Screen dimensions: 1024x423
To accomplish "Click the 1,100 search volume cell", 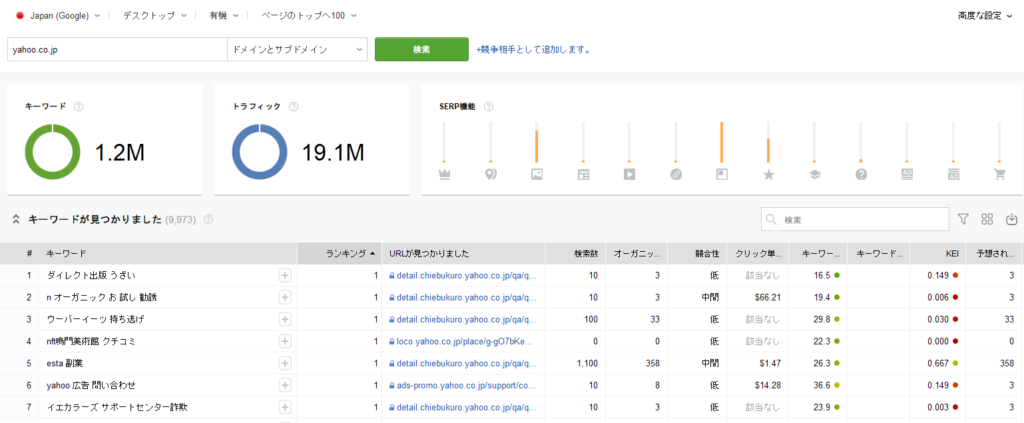I will tap(586, 363).
